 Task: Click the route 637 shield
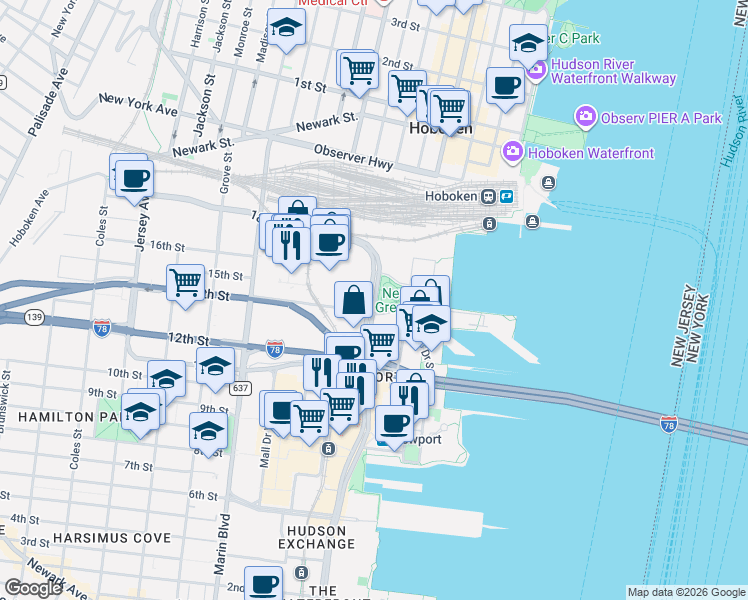click(240, 388)
